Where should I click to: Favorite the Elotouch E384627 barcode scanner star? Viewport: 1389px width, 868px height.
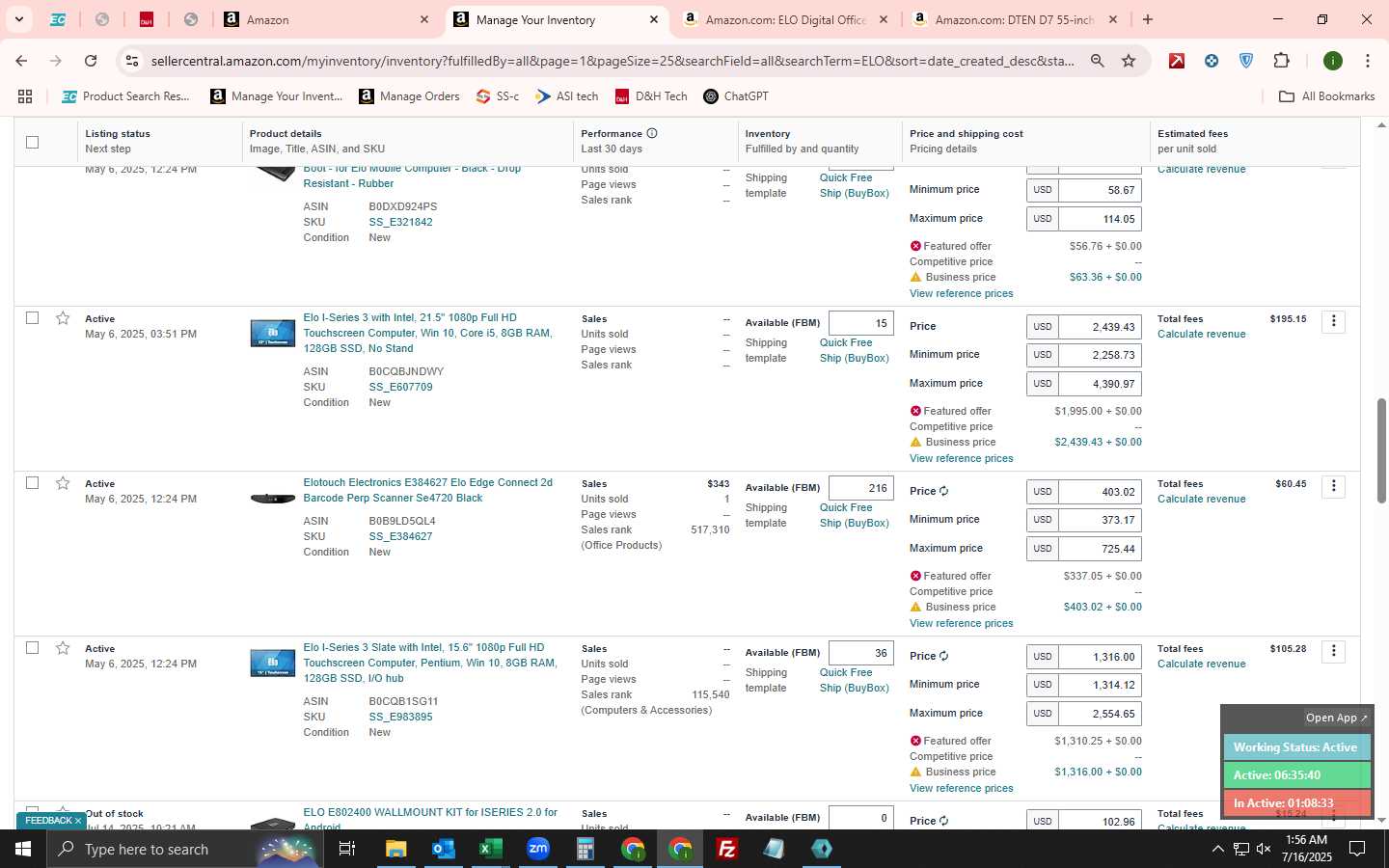[63, 483]
